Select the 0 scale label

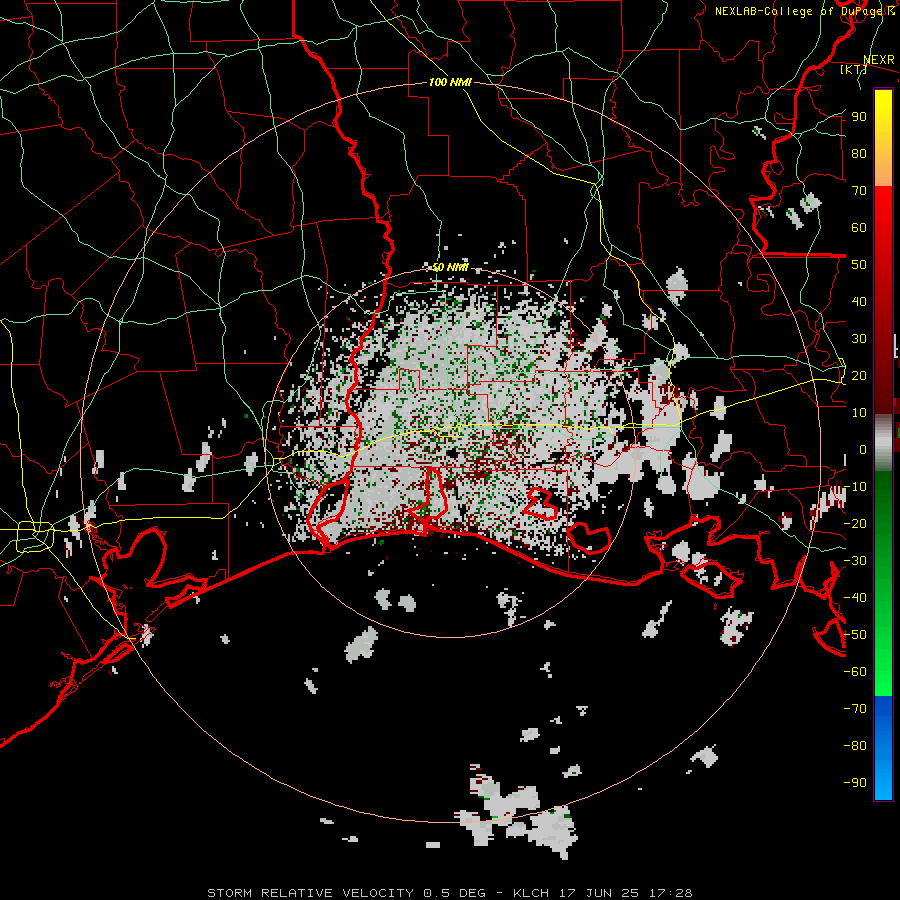coord(863,450)
